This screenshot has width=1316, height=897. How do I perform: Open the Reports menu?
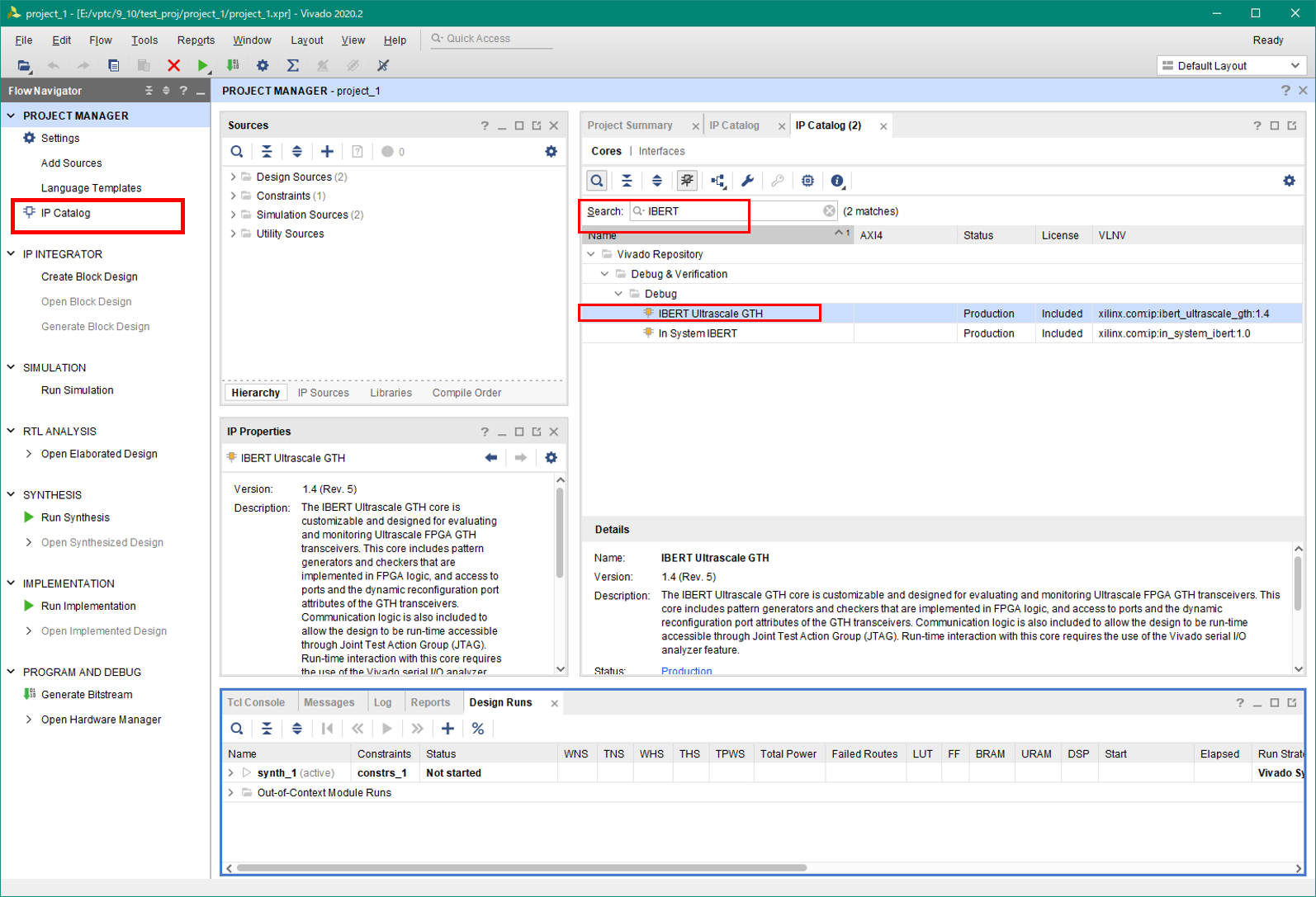pos(196,40)
